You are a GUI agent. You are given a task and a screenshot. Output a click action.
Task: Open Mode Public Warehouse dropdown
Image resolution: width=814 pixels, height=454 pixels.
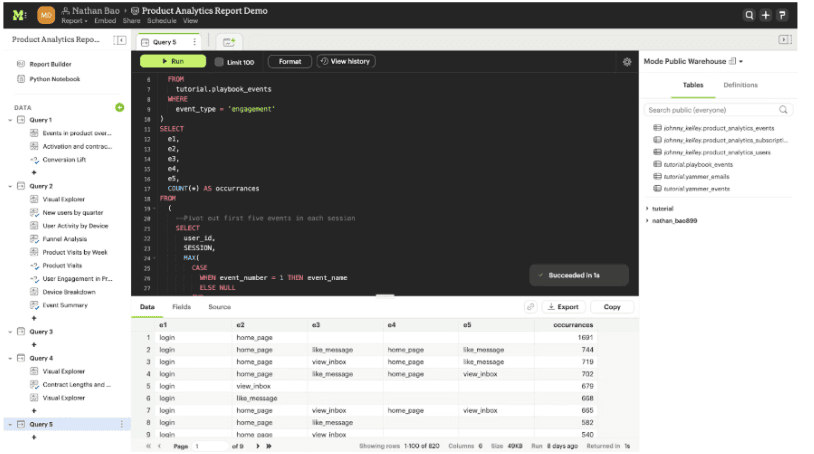(694, 61)
